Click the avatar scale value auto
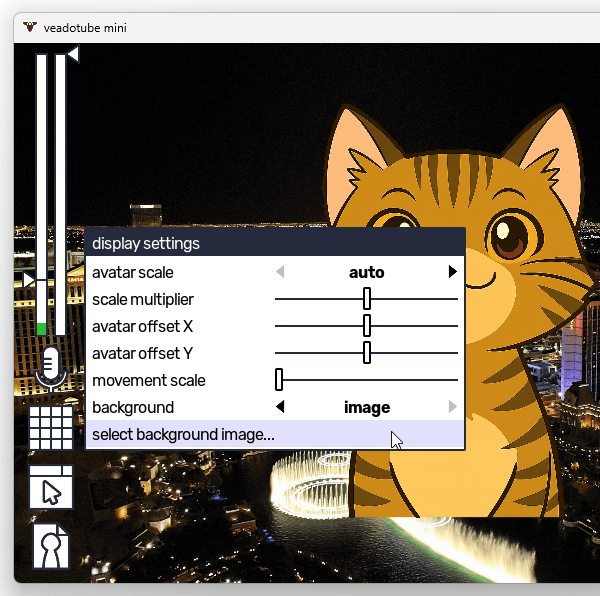 tap(367, 272)
